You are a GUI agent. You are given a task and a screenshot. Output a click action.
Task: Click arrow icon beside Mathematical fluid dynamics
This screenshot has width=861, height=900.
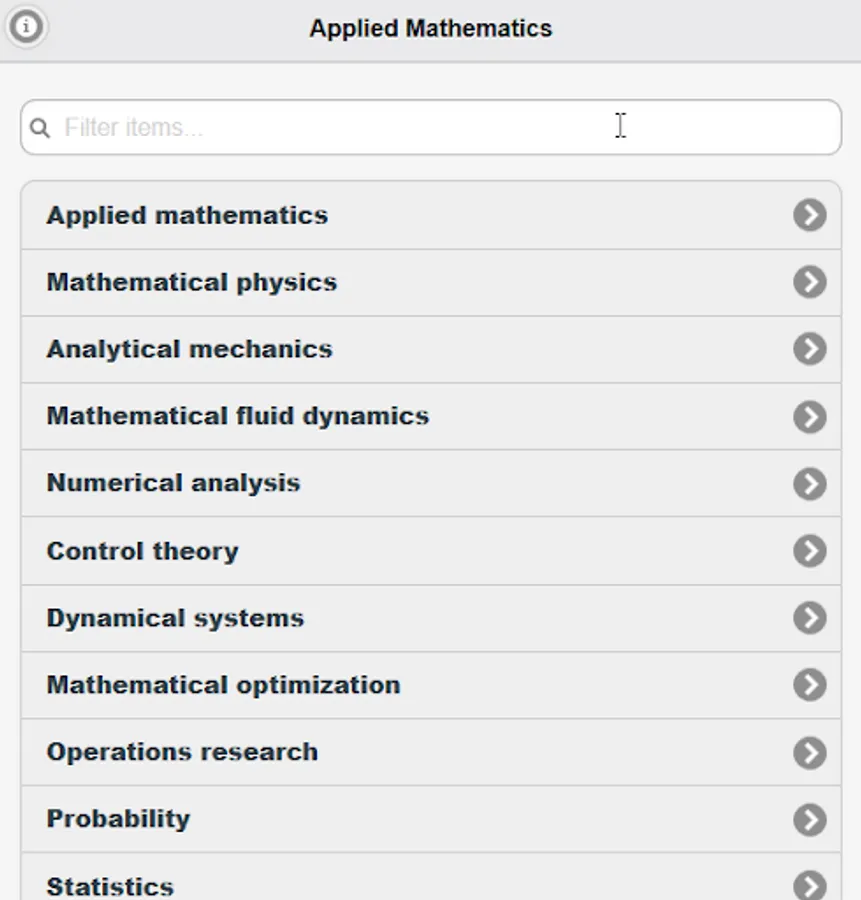[x=810, y=417]
